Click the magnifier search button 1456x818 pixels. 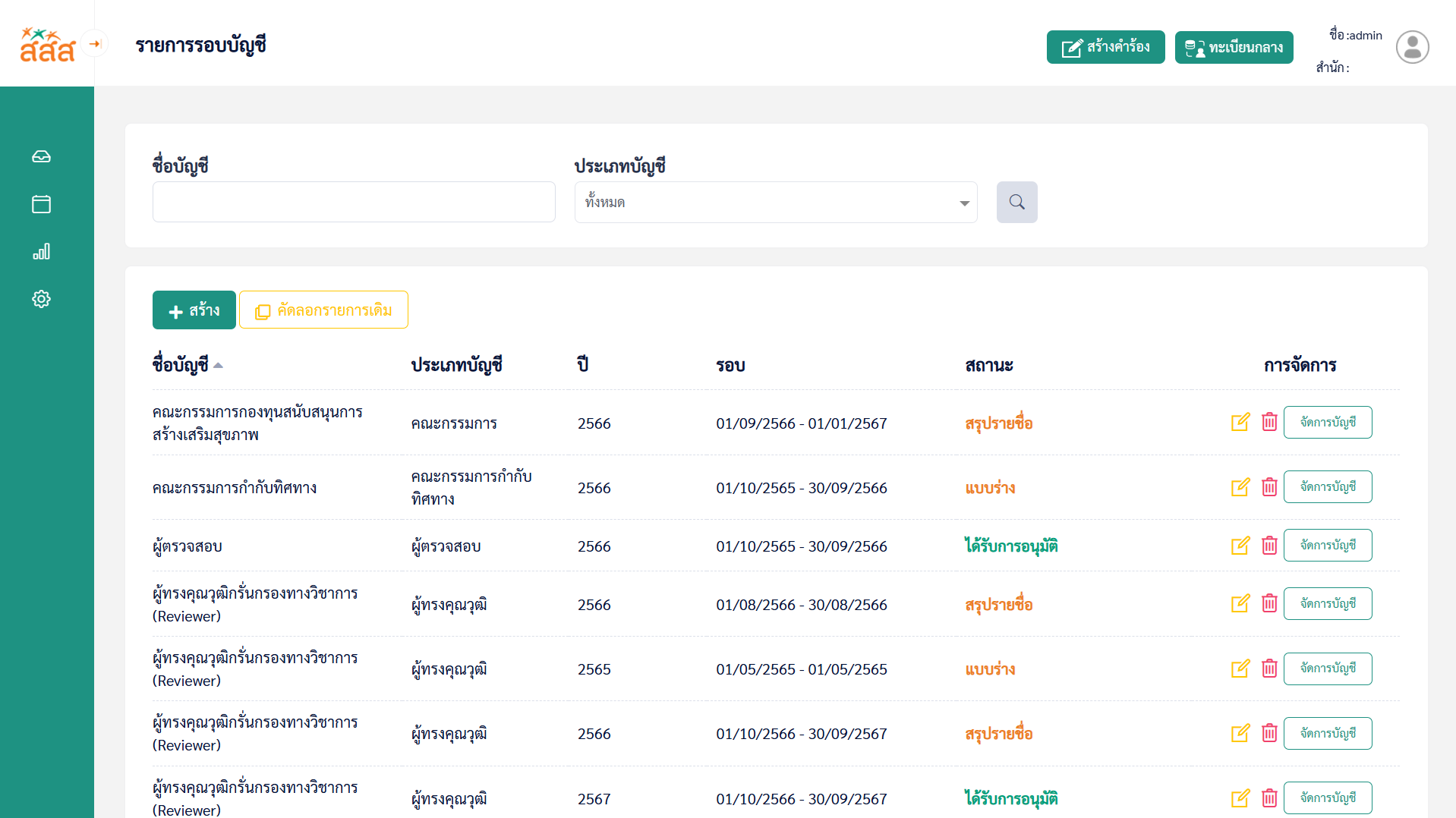tap(1016, 202)
